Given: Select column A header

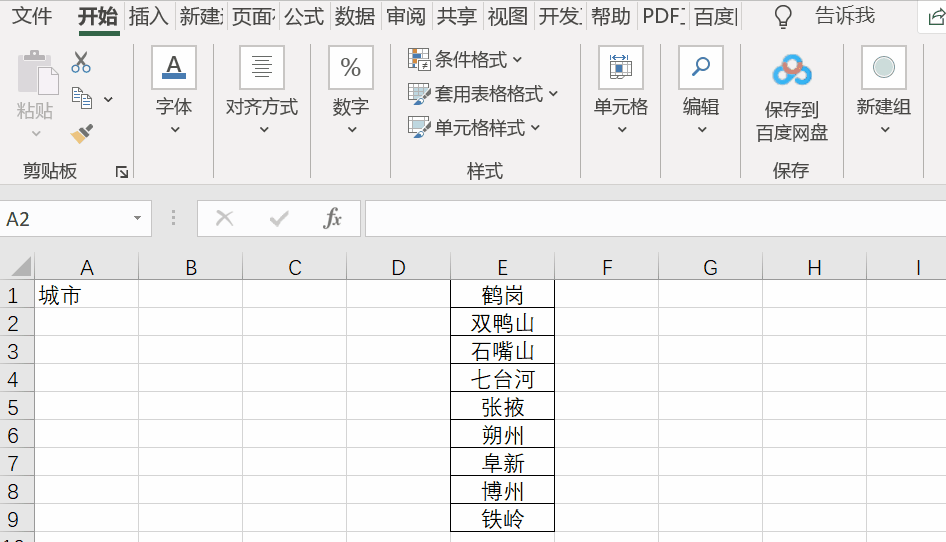Looking at the screenshot, I should 86,267.
